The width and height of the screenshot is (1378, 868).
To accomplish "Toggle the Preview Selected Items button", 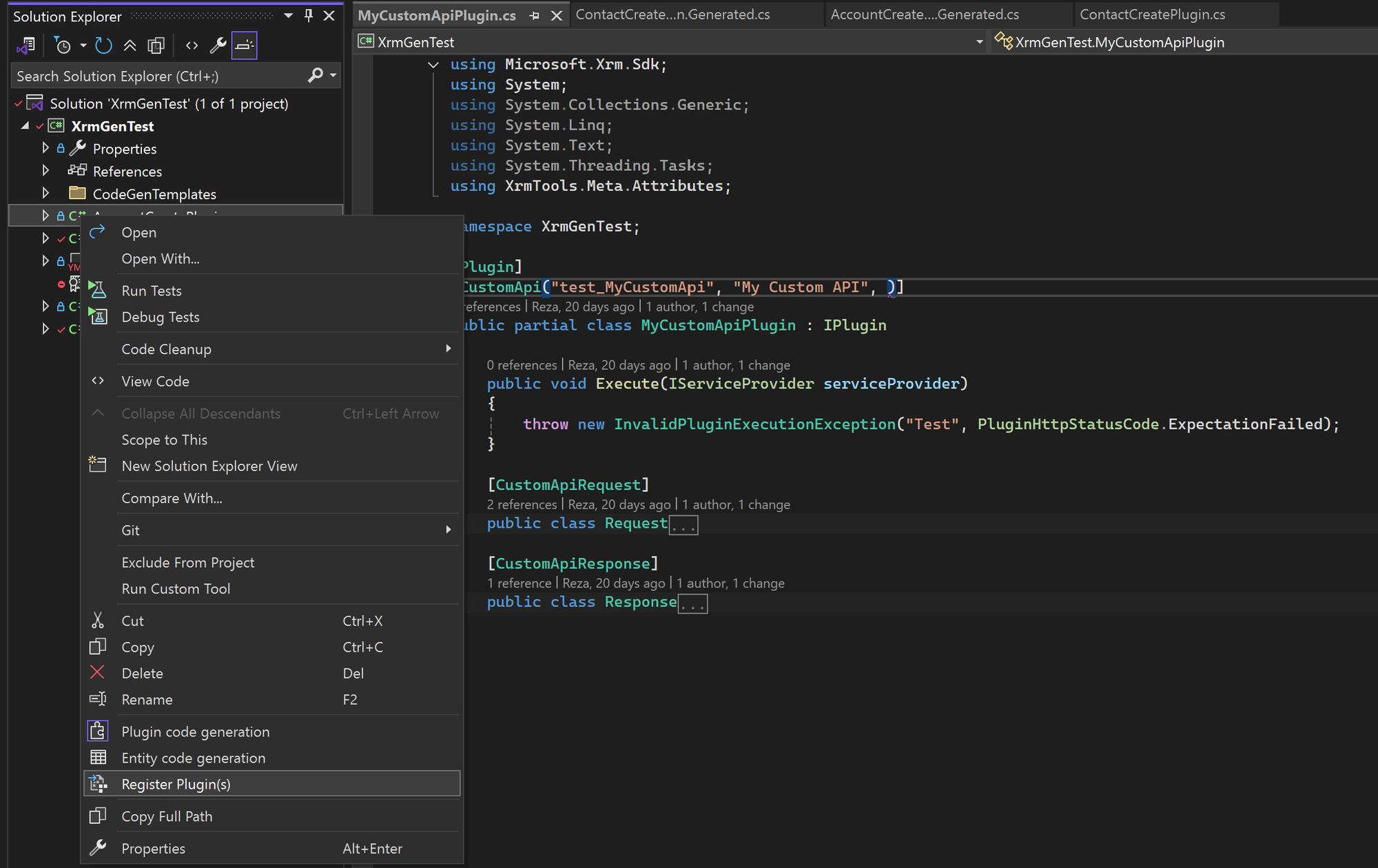I will [244, 45].
